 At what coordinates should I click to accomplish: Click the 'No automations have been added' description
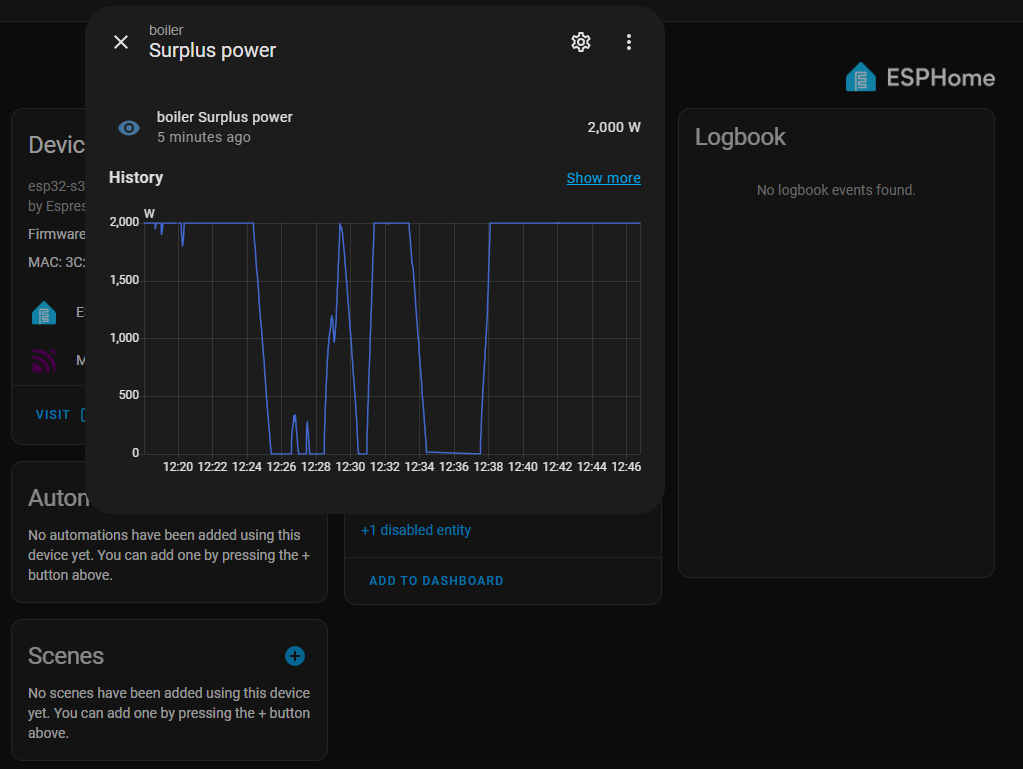point(169,555)
